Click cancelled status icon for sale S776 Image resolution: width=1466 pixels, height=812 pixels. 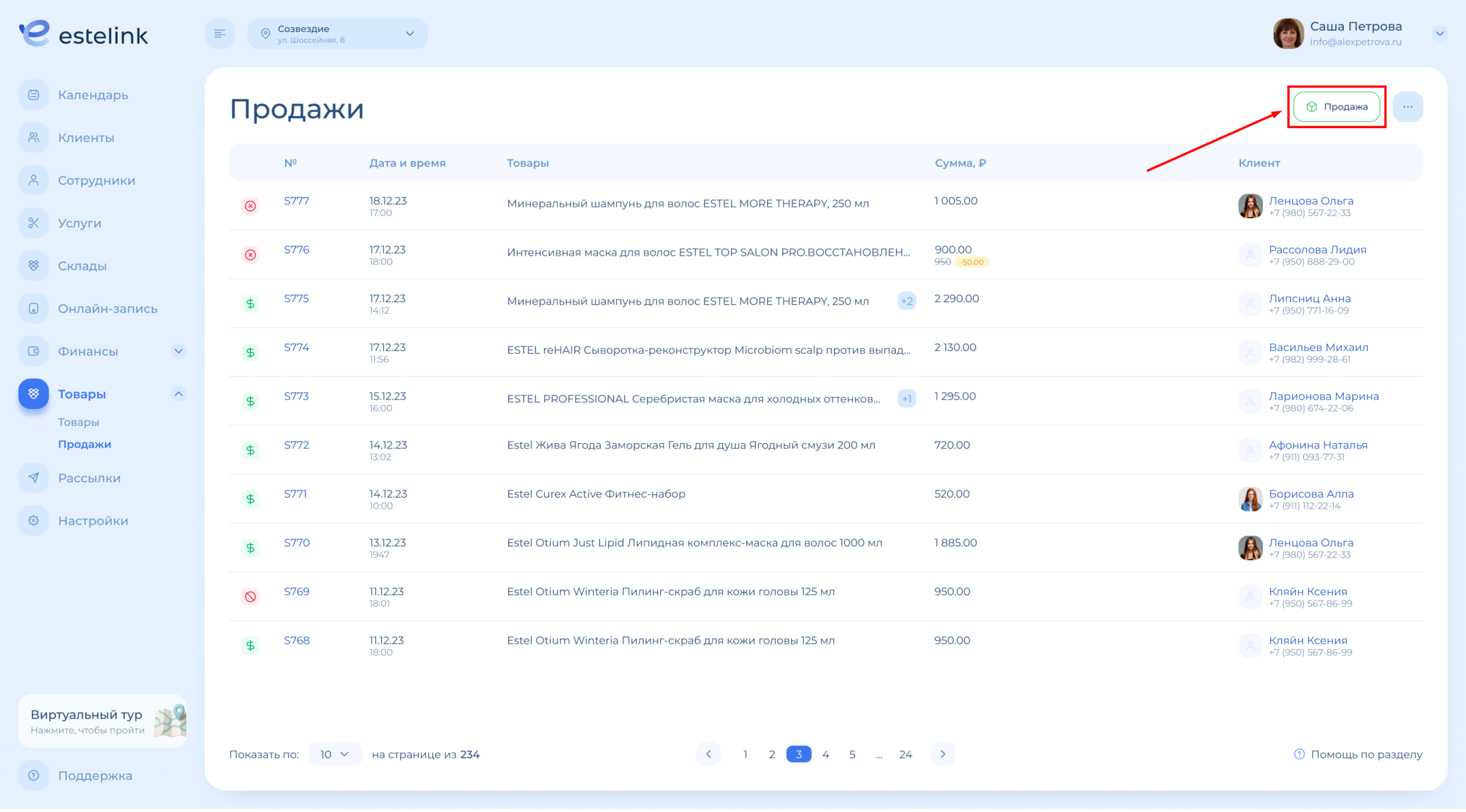(x=250, y=255)
